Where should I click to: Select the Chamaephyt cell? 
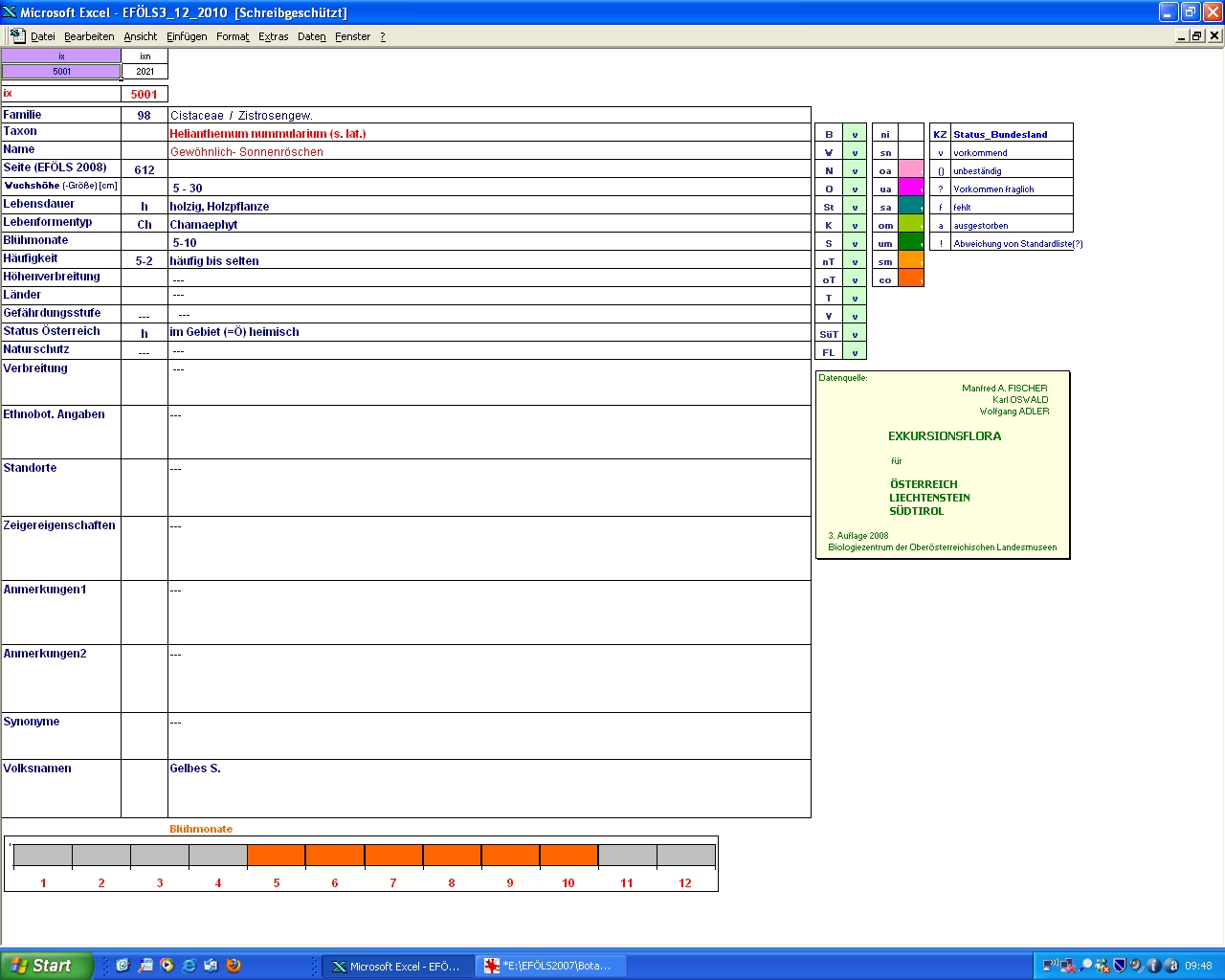[489, 224]
